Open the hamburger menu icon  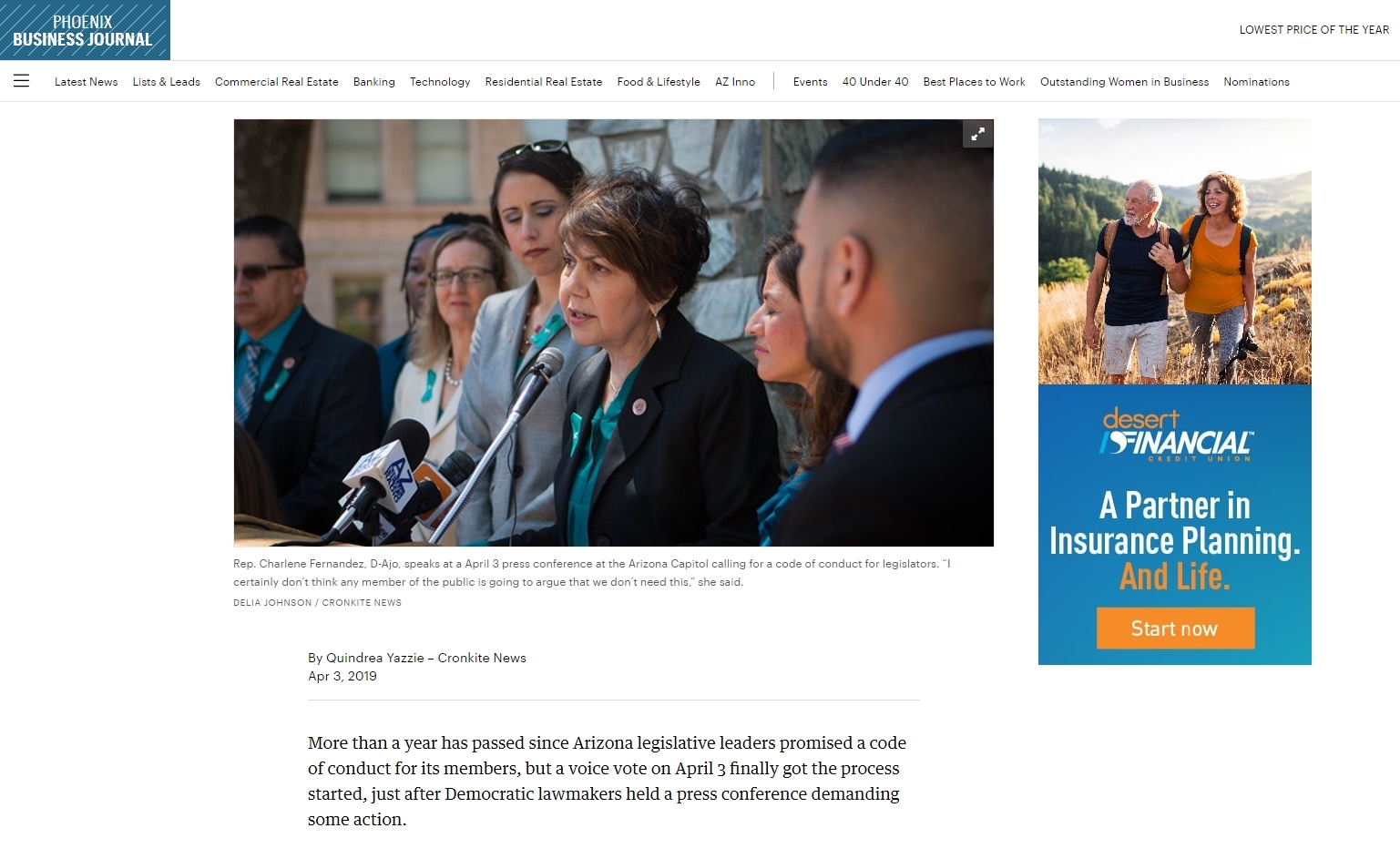22,81
